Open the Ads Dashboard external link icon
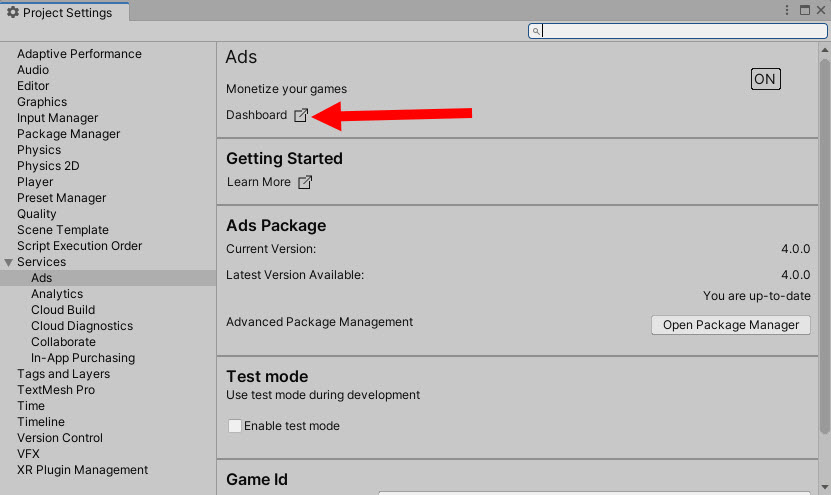This screenshot has width=831, height=495. (x=301, y=115)
